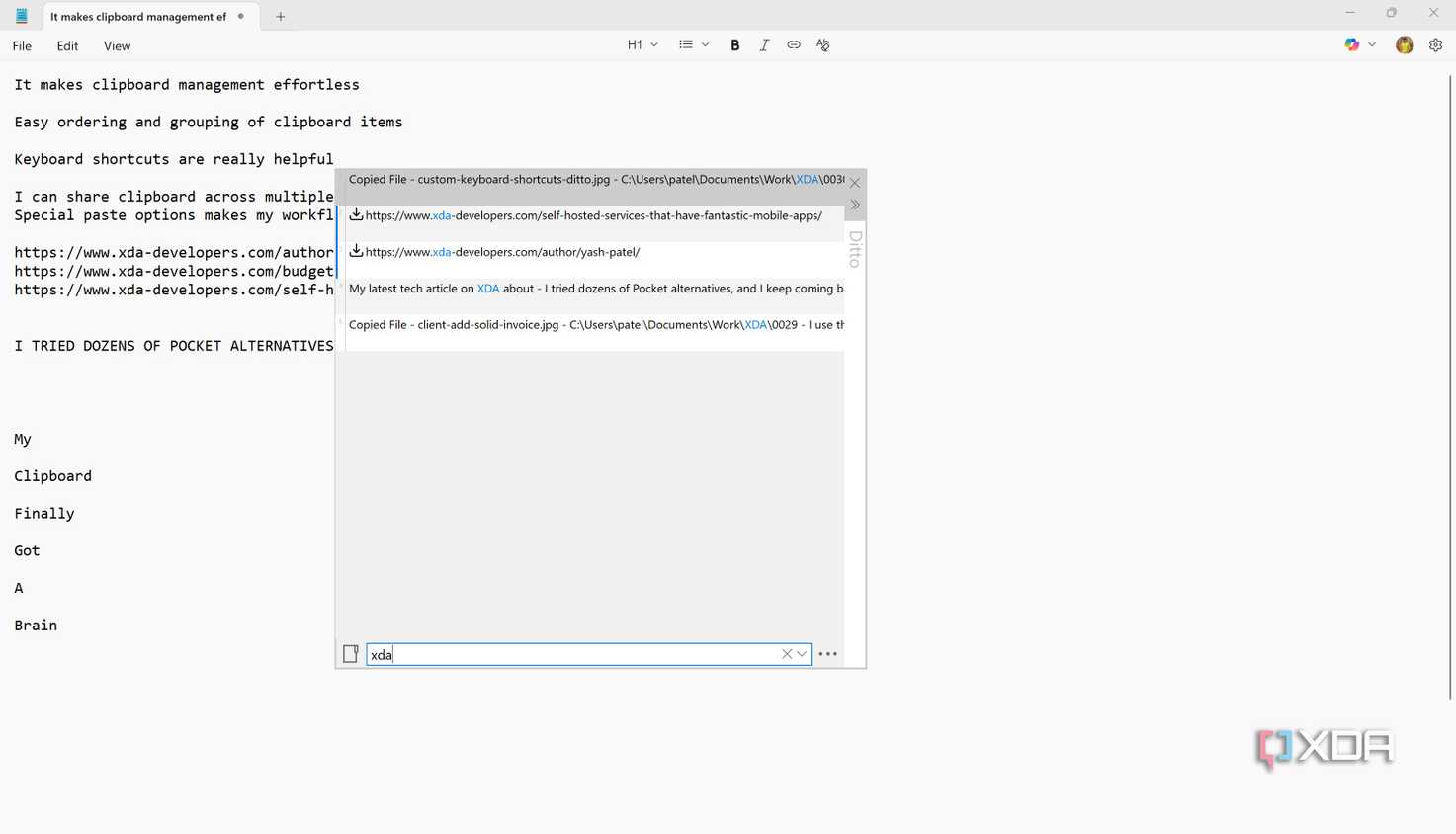Click the document line ending in 'effortless'
The image size is (1456, 834).
tap(187, 85)
